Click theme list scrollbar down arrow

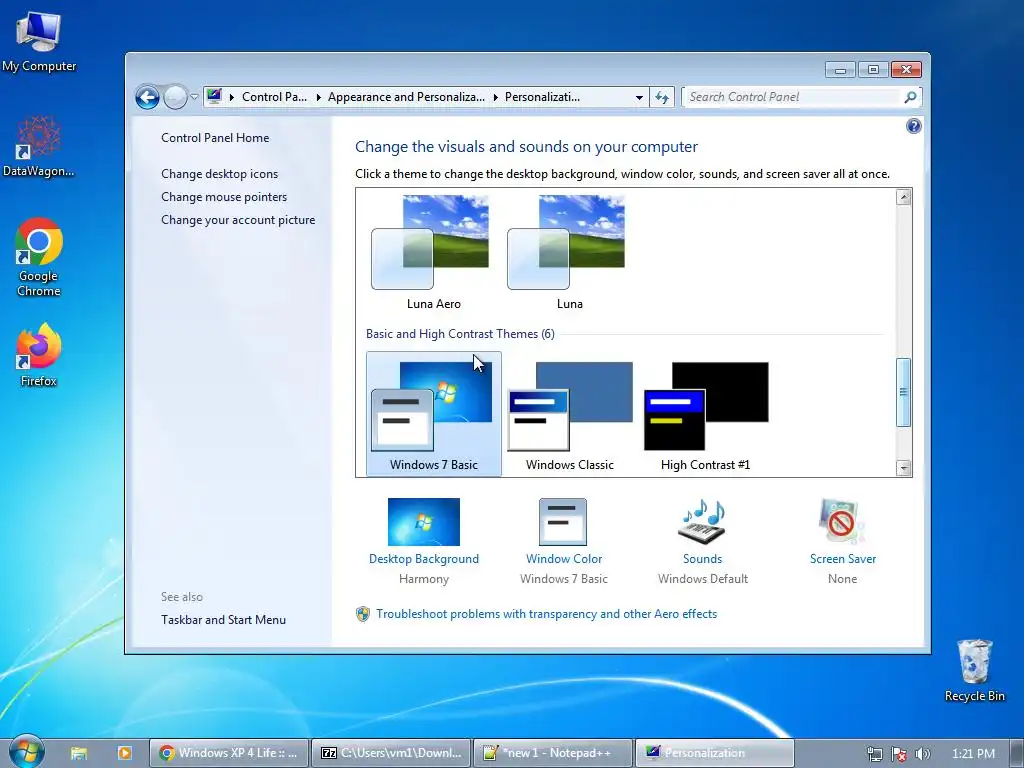(x=904, y=468)
